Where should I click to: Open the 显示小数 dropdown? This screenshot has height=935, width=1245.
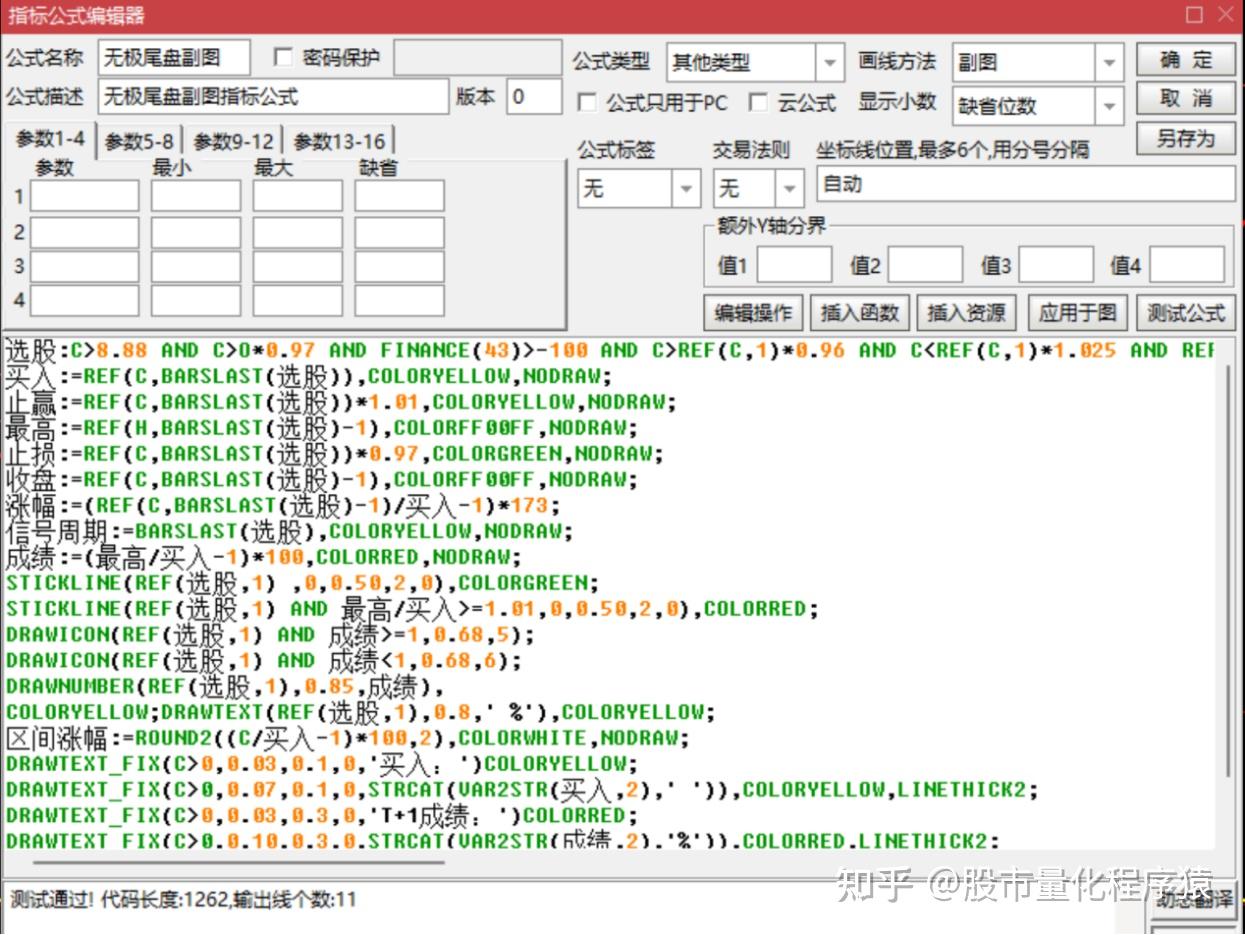click(1037, 106)
